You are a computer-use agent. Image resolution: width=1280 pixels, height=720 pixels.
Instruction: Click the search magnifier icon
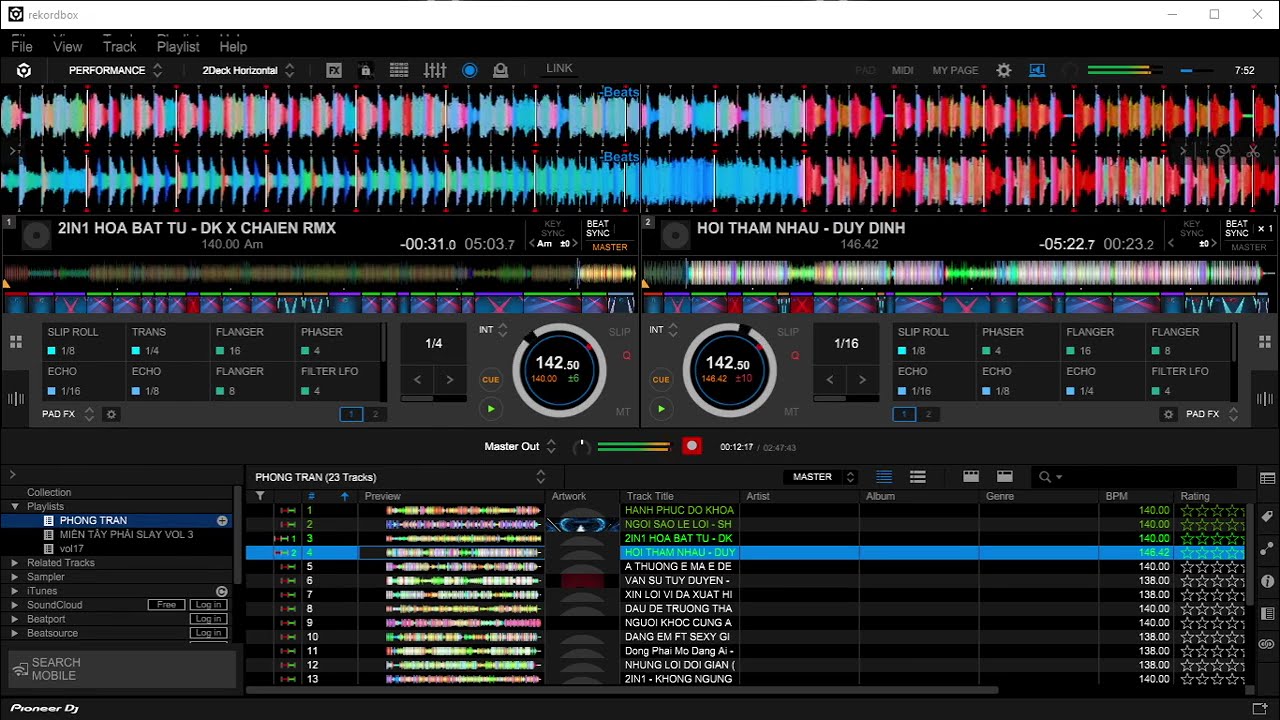pos(1045,477)
